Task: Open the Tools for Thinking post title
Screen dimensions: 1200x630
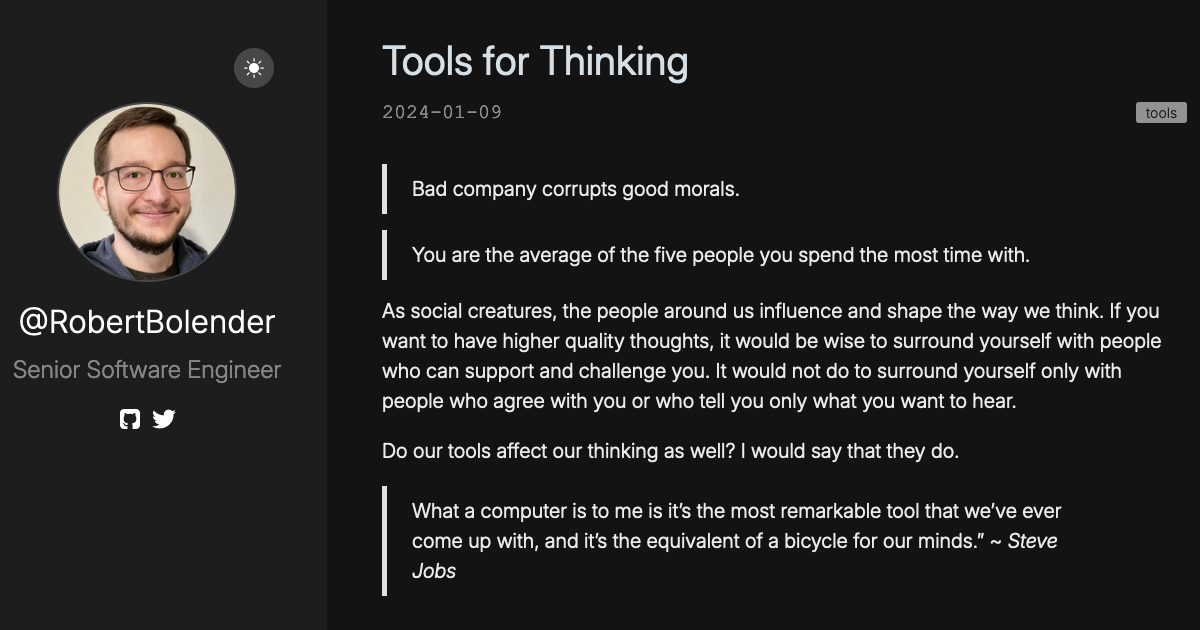Action: pyautogui.click(x=535, y=62)
